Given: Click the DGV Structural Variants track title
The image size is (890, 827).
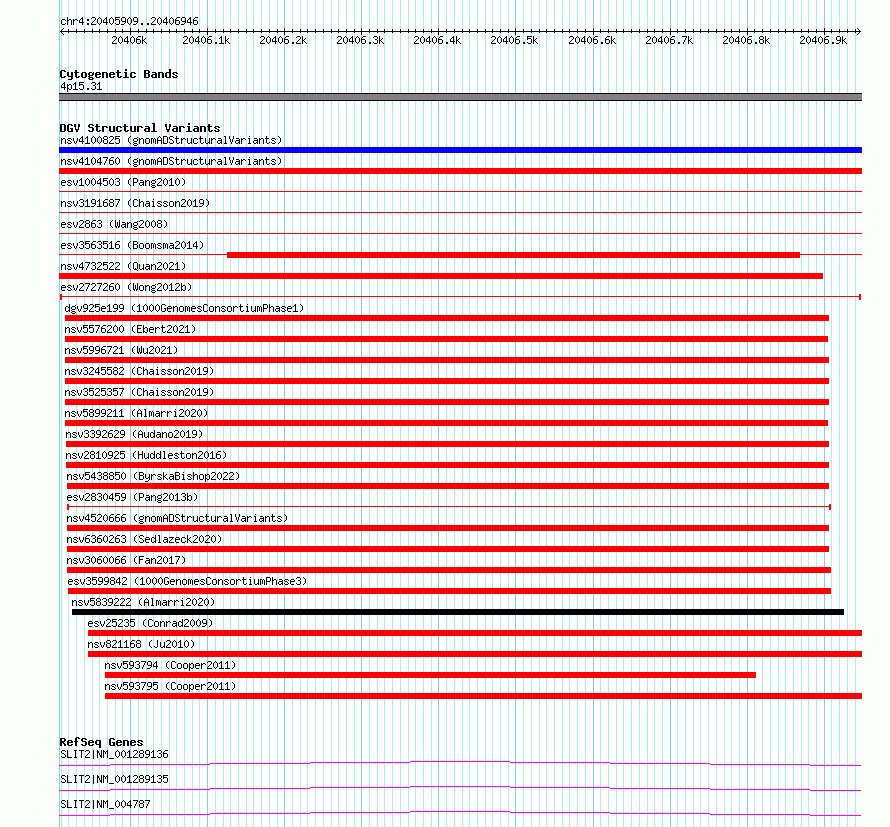Looking at the screenshot, I should (x=140, y=128).
